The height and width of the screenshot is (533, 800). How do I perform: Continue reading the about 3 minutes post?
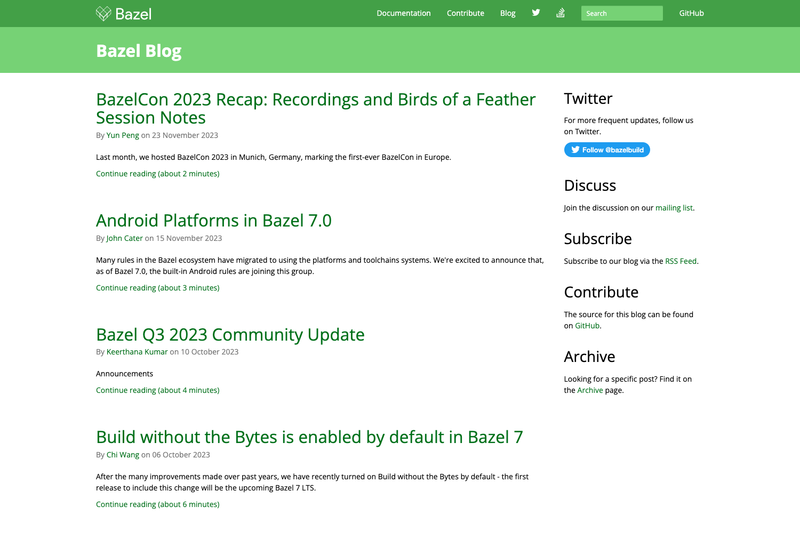pyautogui.click(x=158, y=288)
